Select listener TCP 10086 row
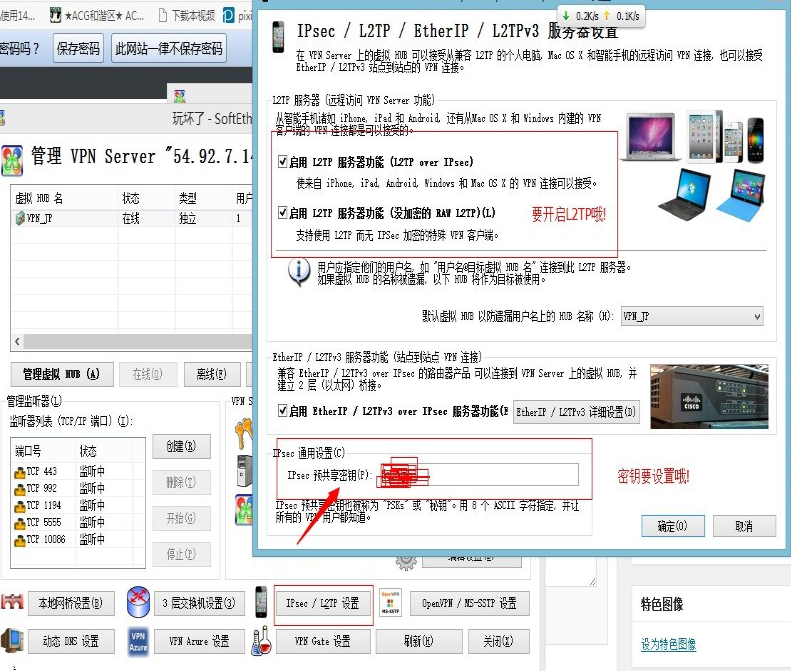 pos(78,540)
